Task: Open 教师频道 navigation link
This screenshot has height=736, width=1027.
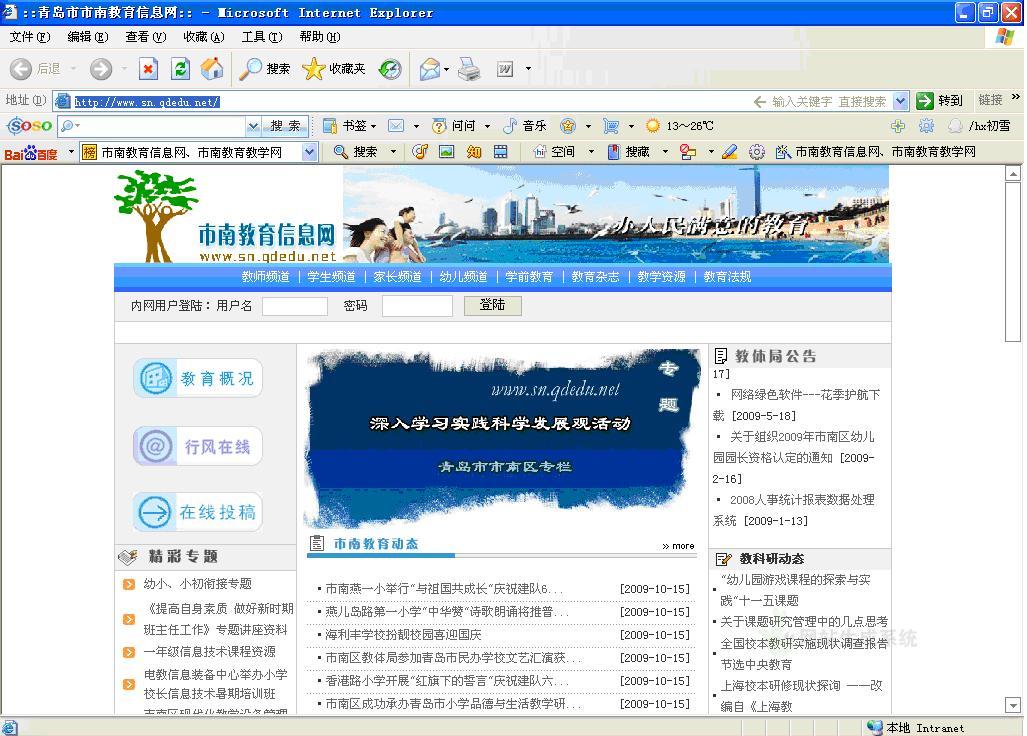Action: [x=265, y=277]
